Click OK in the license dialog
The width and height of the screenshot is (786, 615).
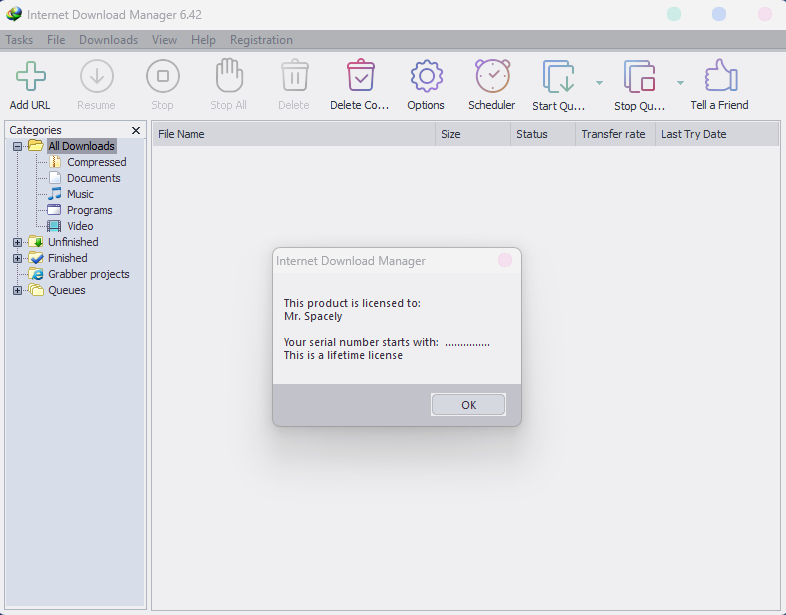468,404
